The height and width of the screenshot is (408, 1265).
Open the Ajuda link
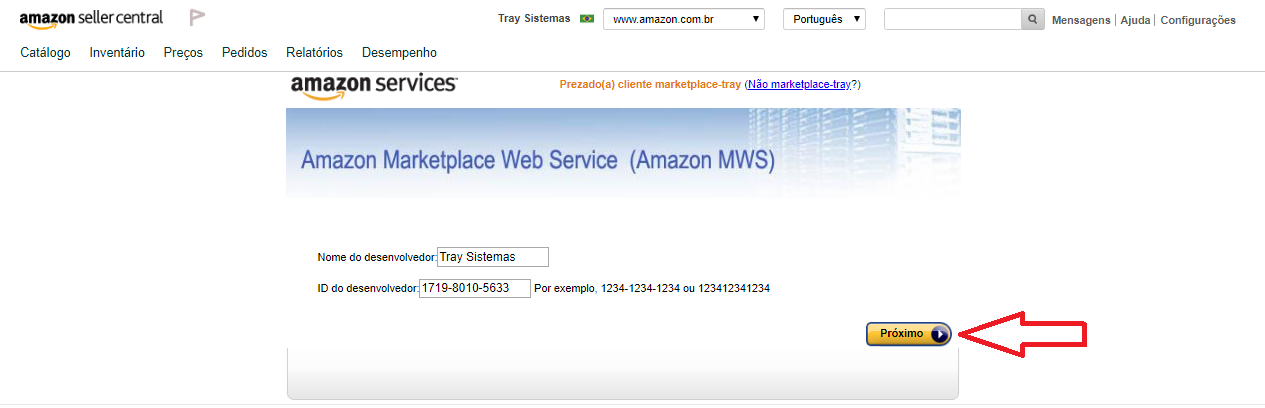1135,20
